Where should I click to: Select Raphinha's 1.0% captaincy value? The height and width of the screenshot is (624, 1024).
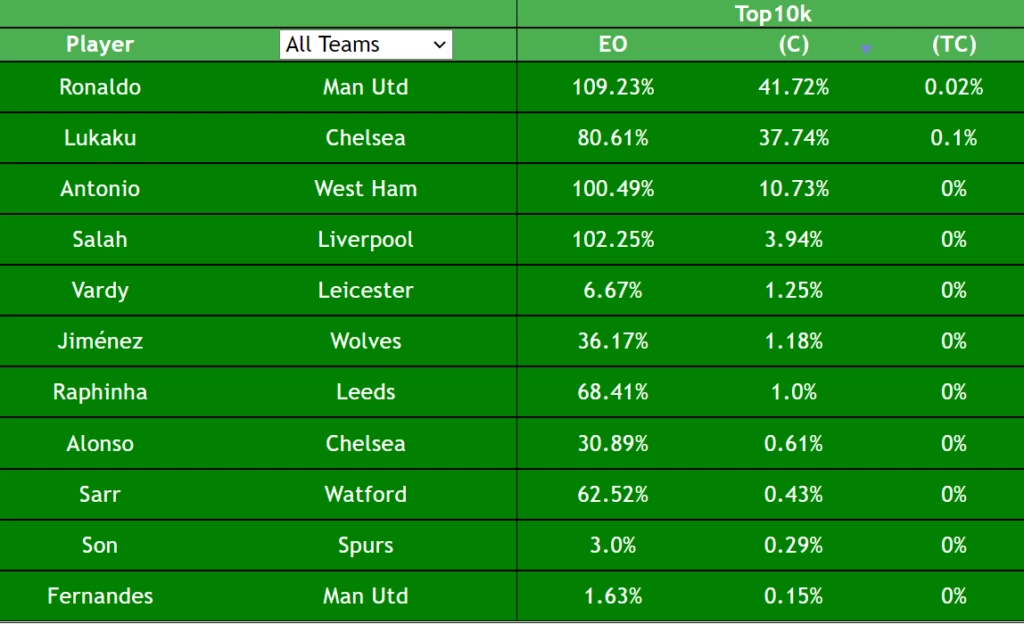coord(793,392)
